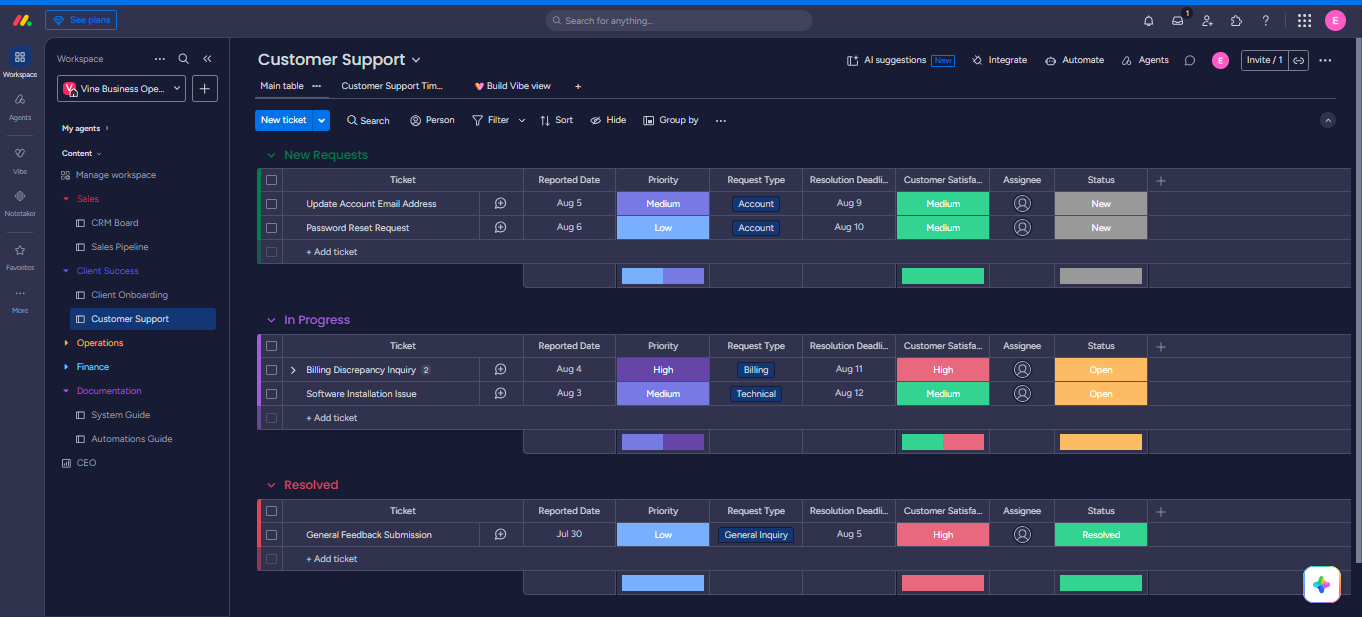Viewport: 1362px width, 617px height.
Task: Open the help question mark icon
Action: [x=1265, y=20]
